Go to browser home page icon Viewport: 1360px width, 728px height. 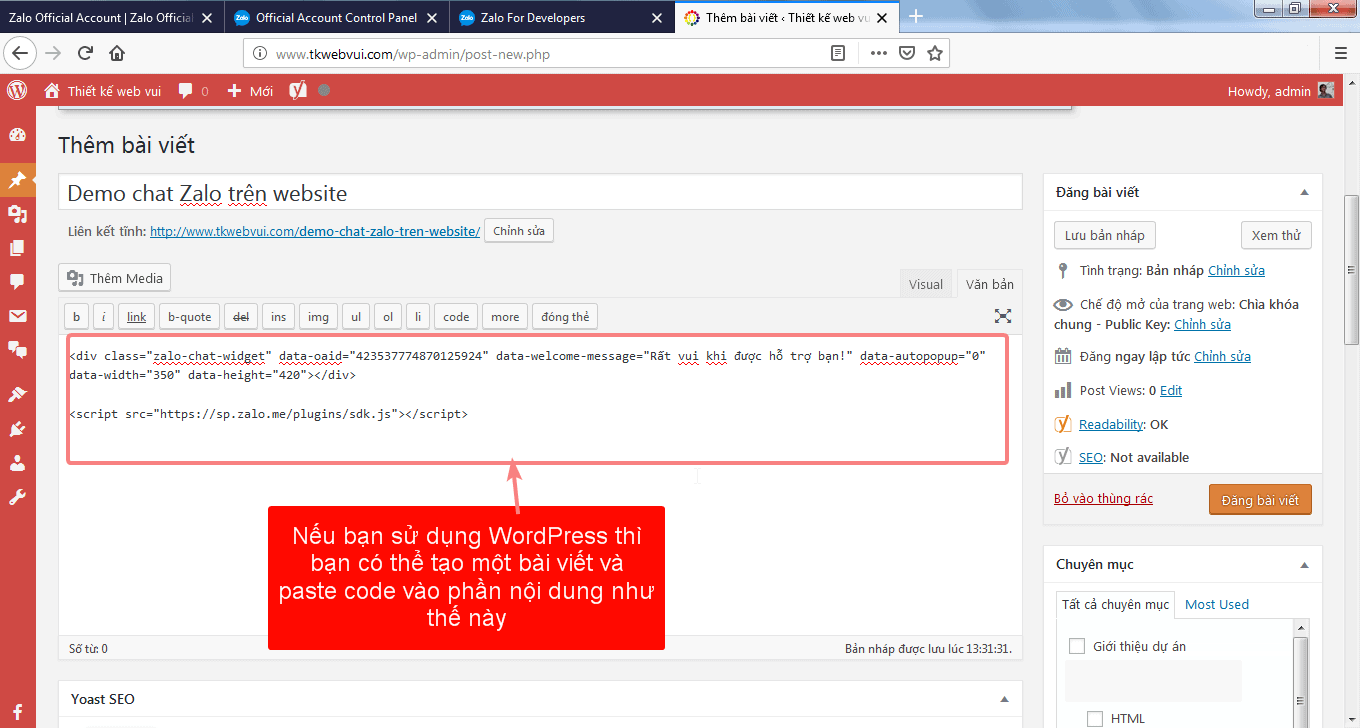click(x=117, y=53)
